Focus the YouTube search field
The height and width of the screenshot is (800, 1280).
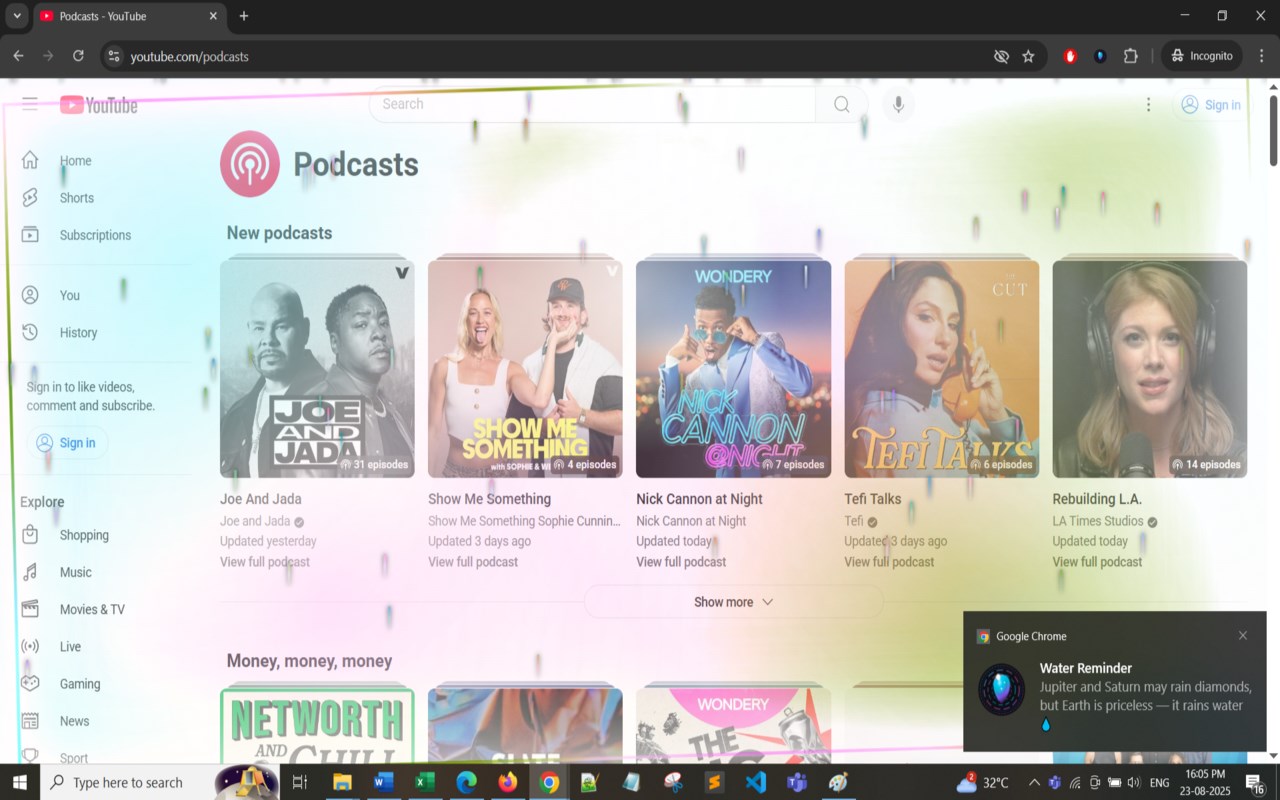coord(592,104)
